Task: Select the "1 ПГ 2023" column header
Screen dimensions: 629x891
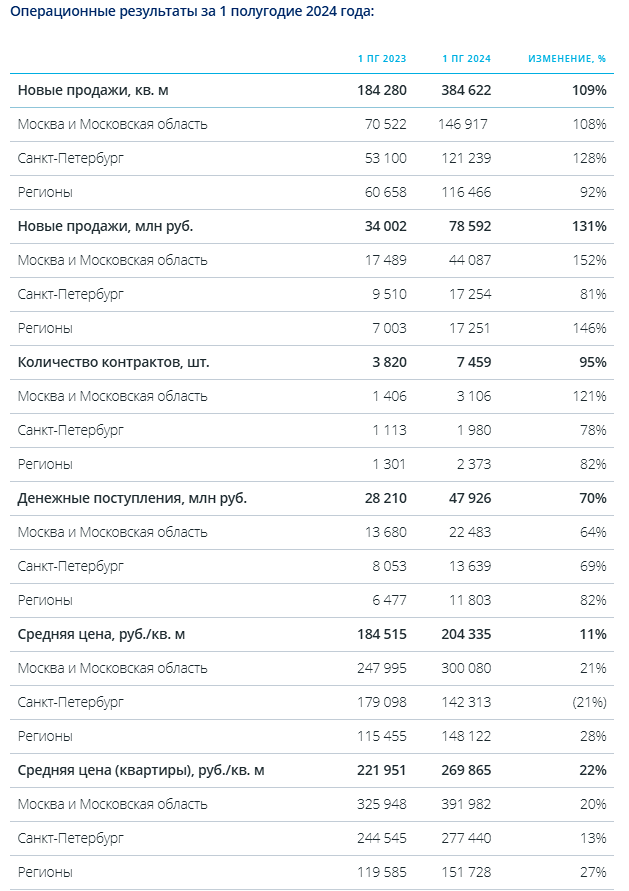Action: click(x=382, y=59)
